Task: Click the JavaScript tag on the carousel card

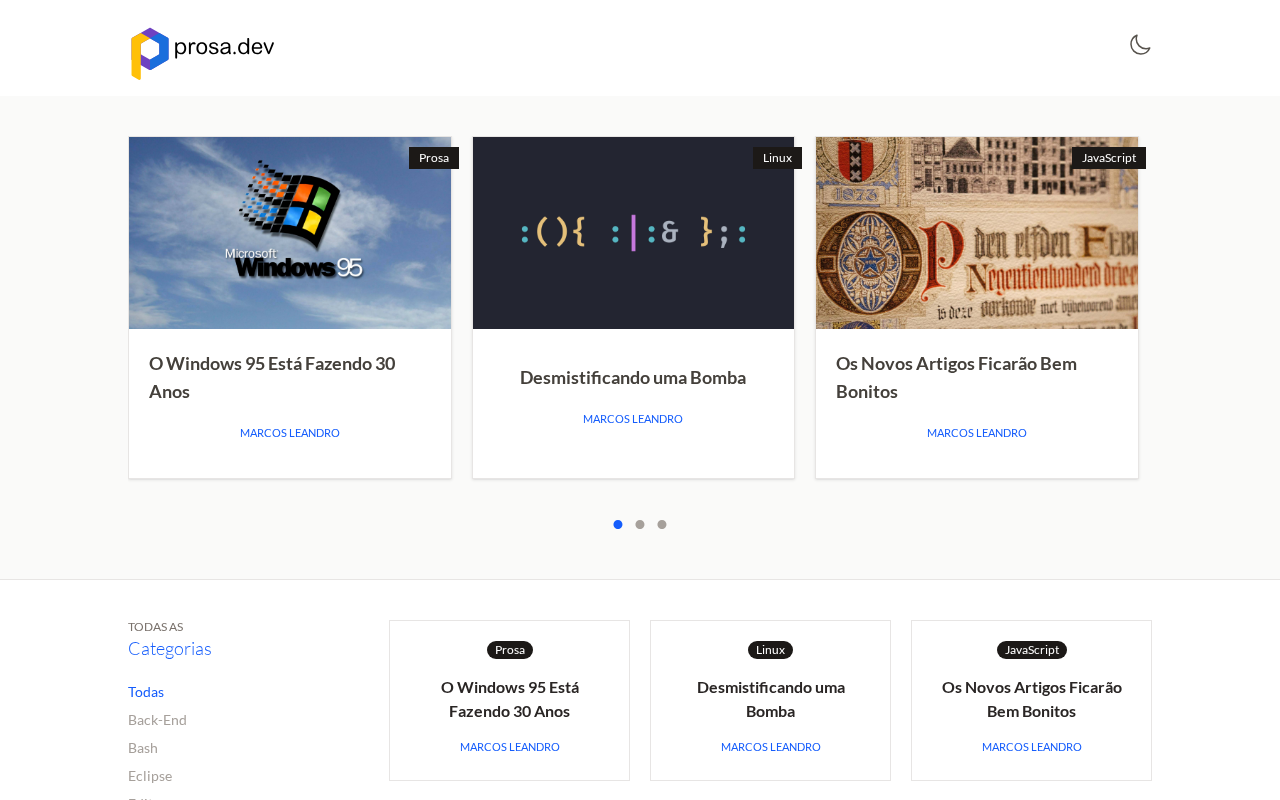Action: pyautogui.click(x=1109, y=158)
